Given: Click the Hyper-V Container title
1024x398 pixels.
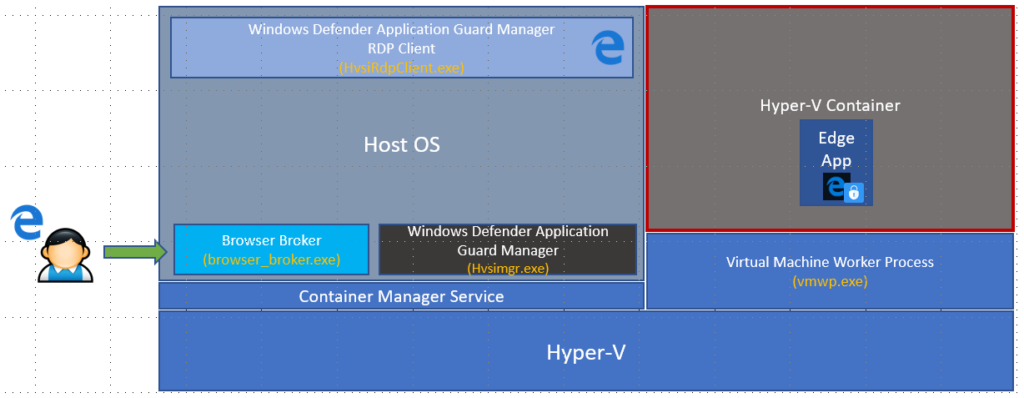Looking at the screenshot, I should click(x=830, y=105).
